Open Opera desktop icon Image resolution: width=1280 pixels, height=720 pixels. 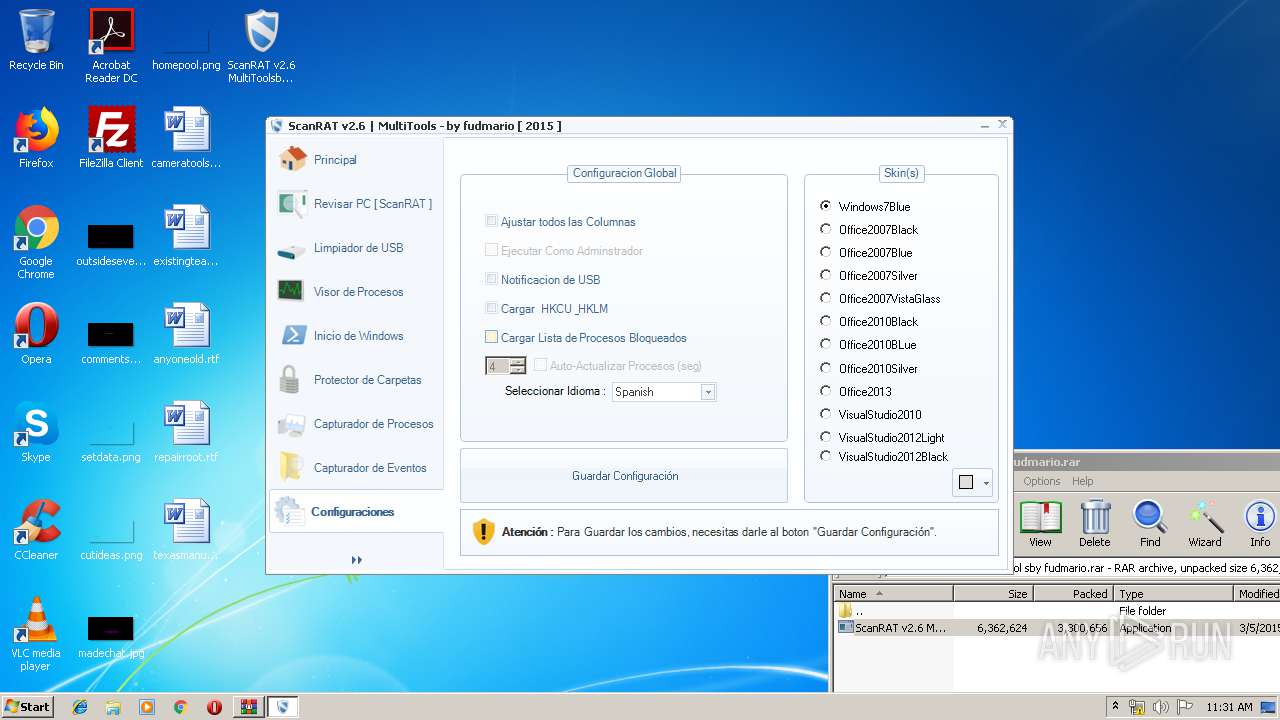36,334
